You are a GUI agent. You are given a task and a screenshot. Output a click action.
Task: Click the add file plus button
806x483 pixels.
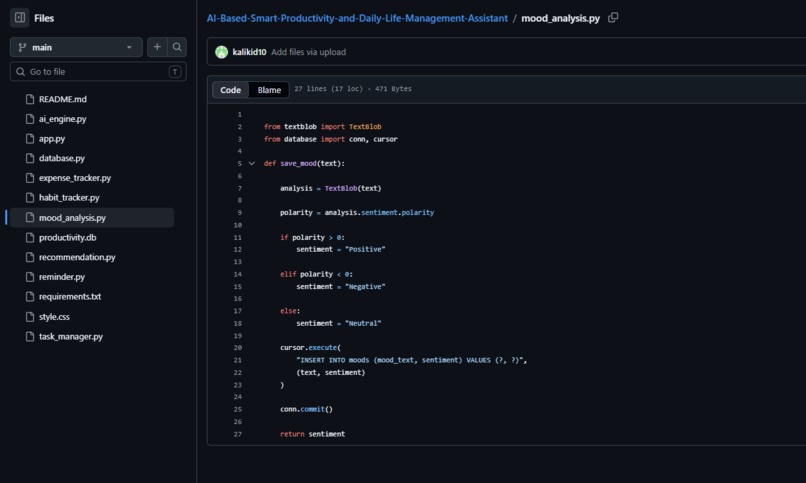[157, 47]
